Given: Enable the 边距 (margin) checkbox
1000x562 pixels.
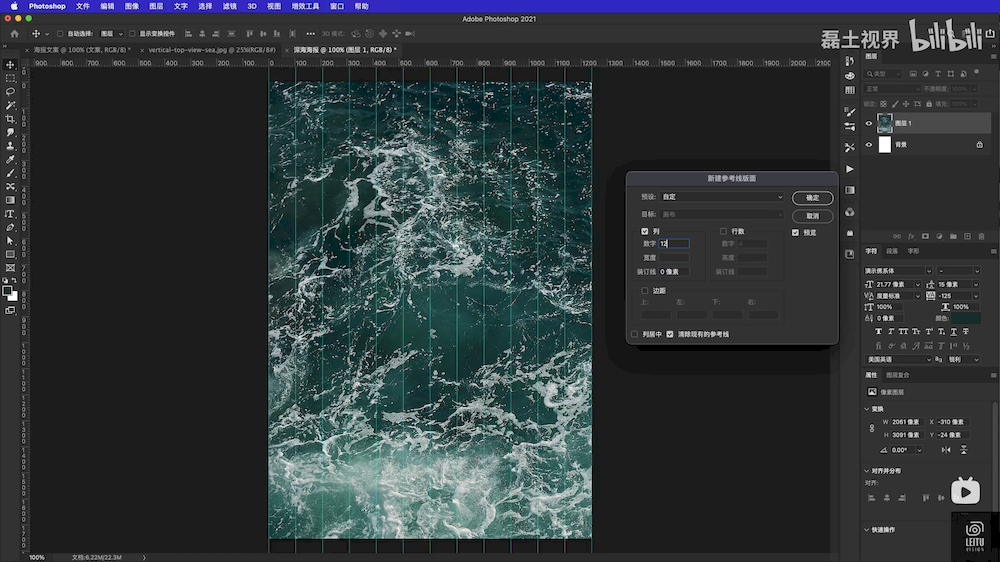Looking at the screenshot, I should point(645,291).
